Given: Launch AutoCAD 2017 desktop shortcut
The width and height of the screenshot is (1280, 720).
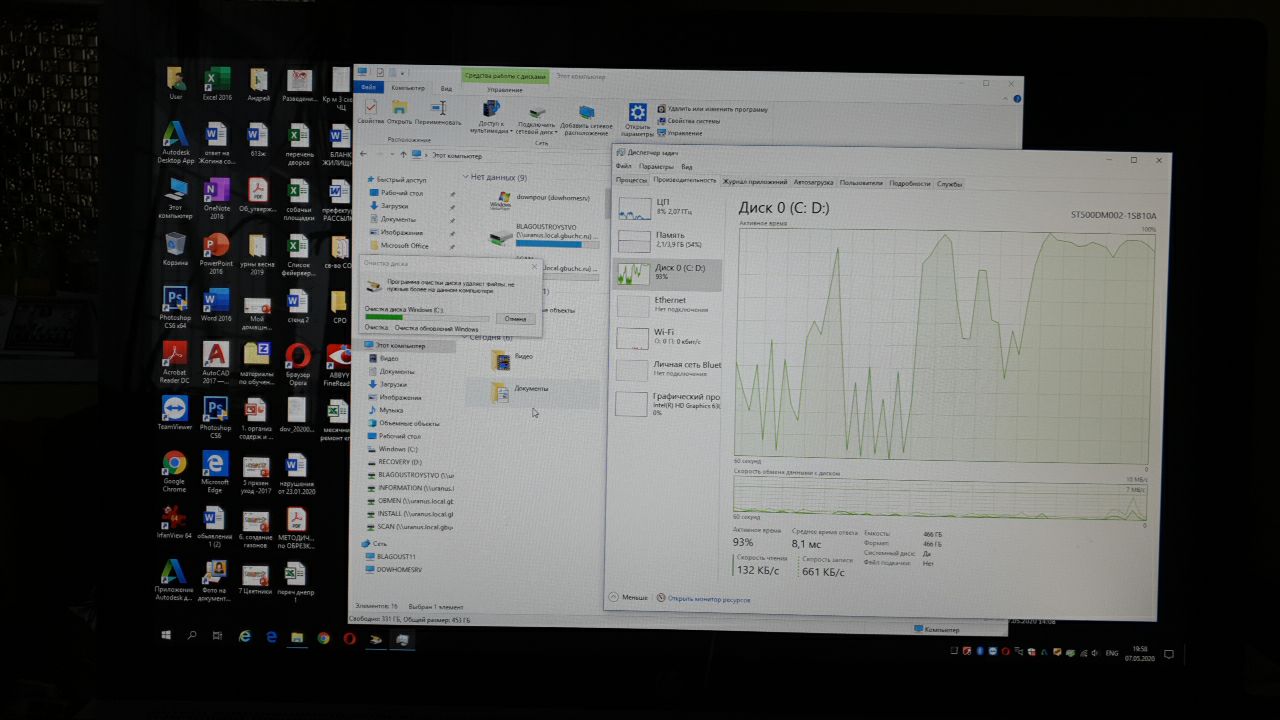Looking at the screenshot, I should click(x=216, y=363).
